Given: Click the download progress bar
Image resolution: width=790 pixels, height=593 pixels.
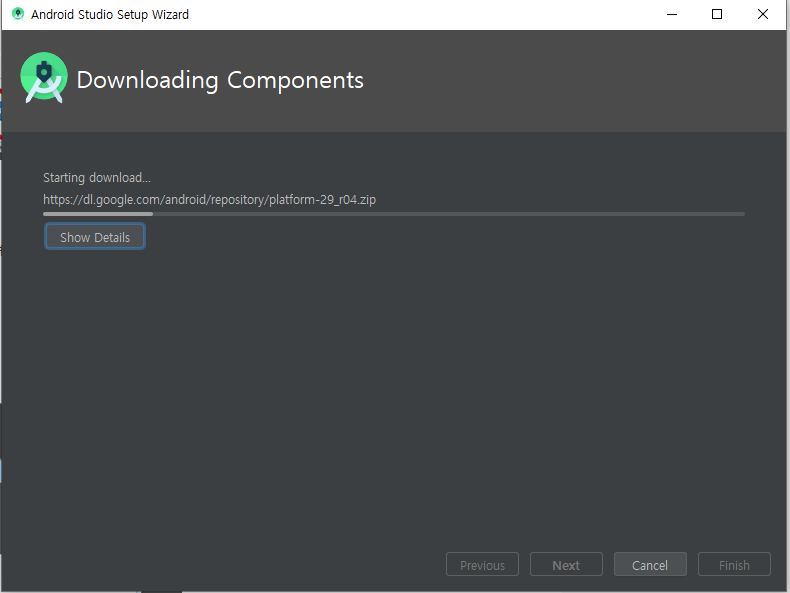Looking at the screenshot, I should pos(393,214).
